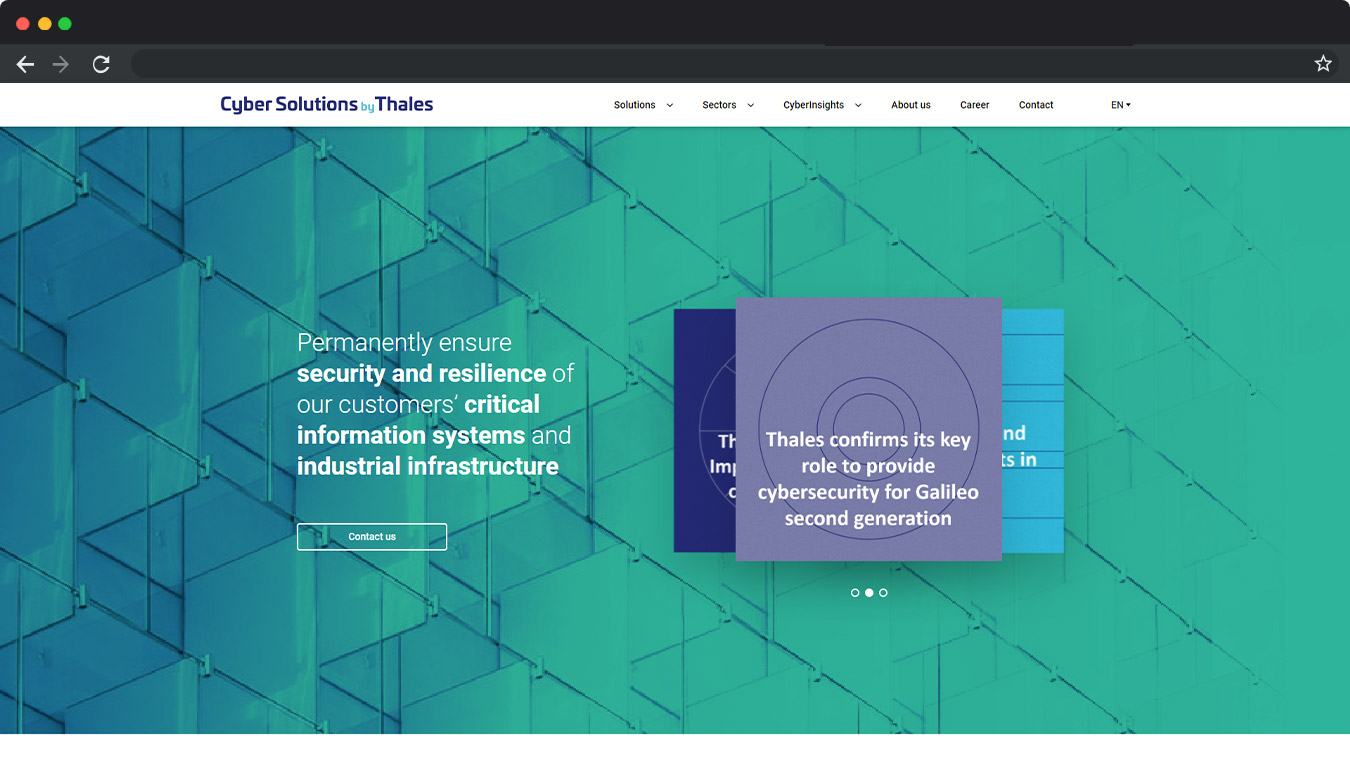Open the Sectors menu
Image resolution: width=1350 pixels, height=761 pixels.
tap(719, 105)
